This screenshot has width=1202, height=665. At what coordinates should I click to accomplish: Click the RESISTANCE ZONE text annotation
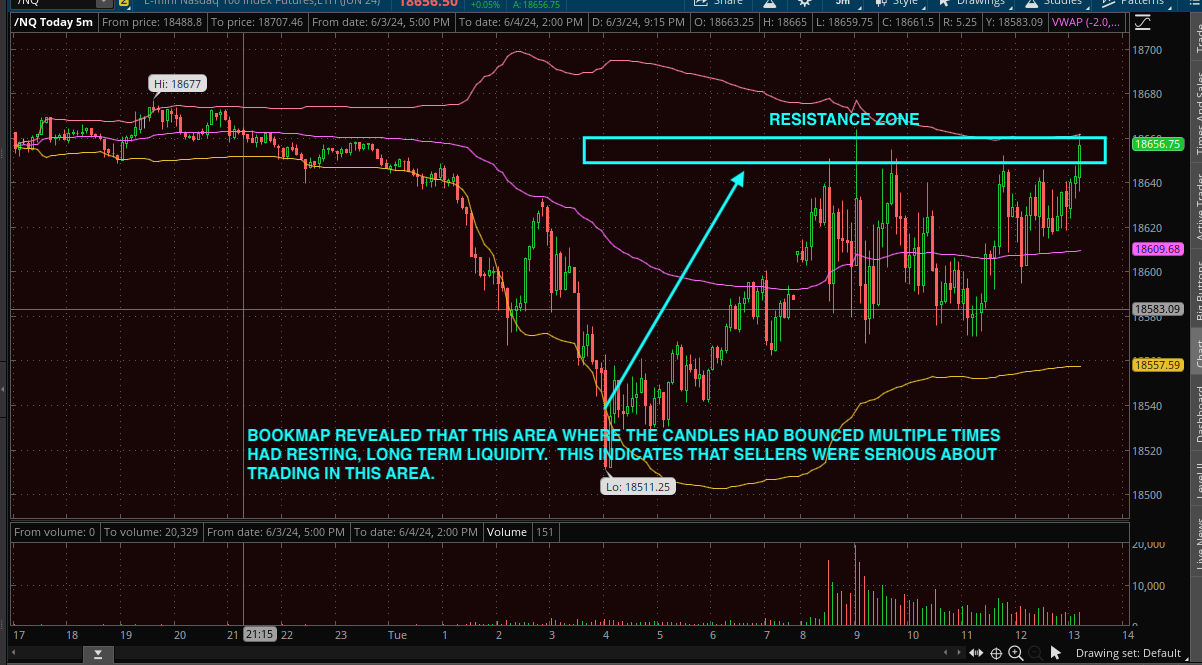[x=844, y=120]
